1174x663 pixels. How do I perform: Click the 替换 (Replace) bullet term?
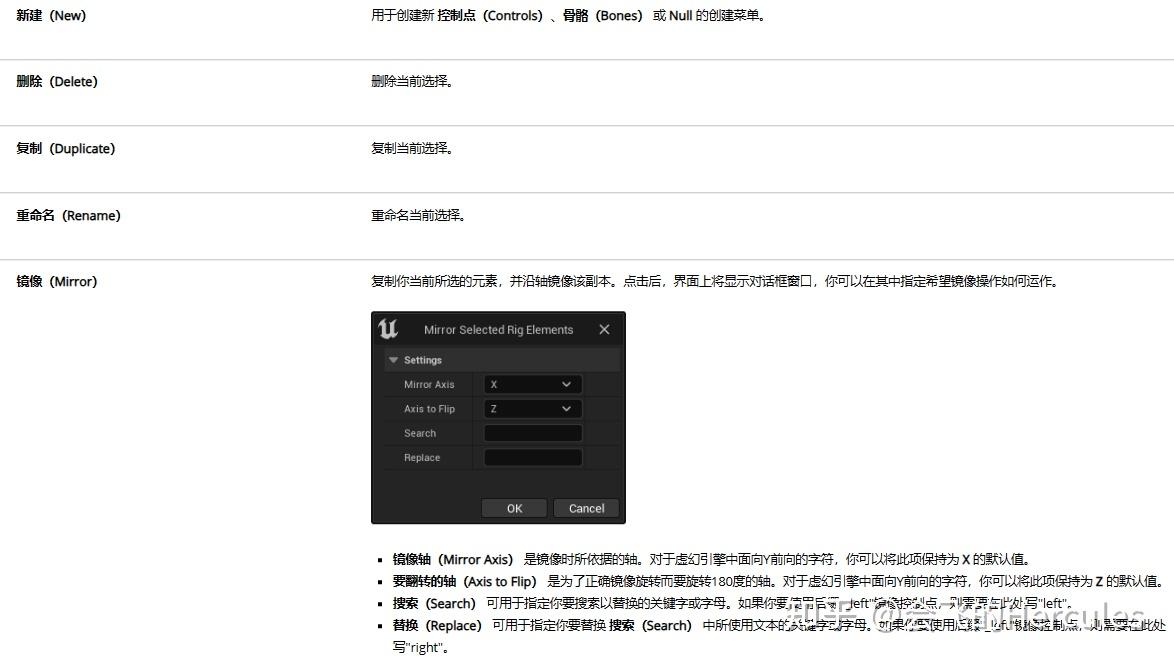(x=437, y=626)
